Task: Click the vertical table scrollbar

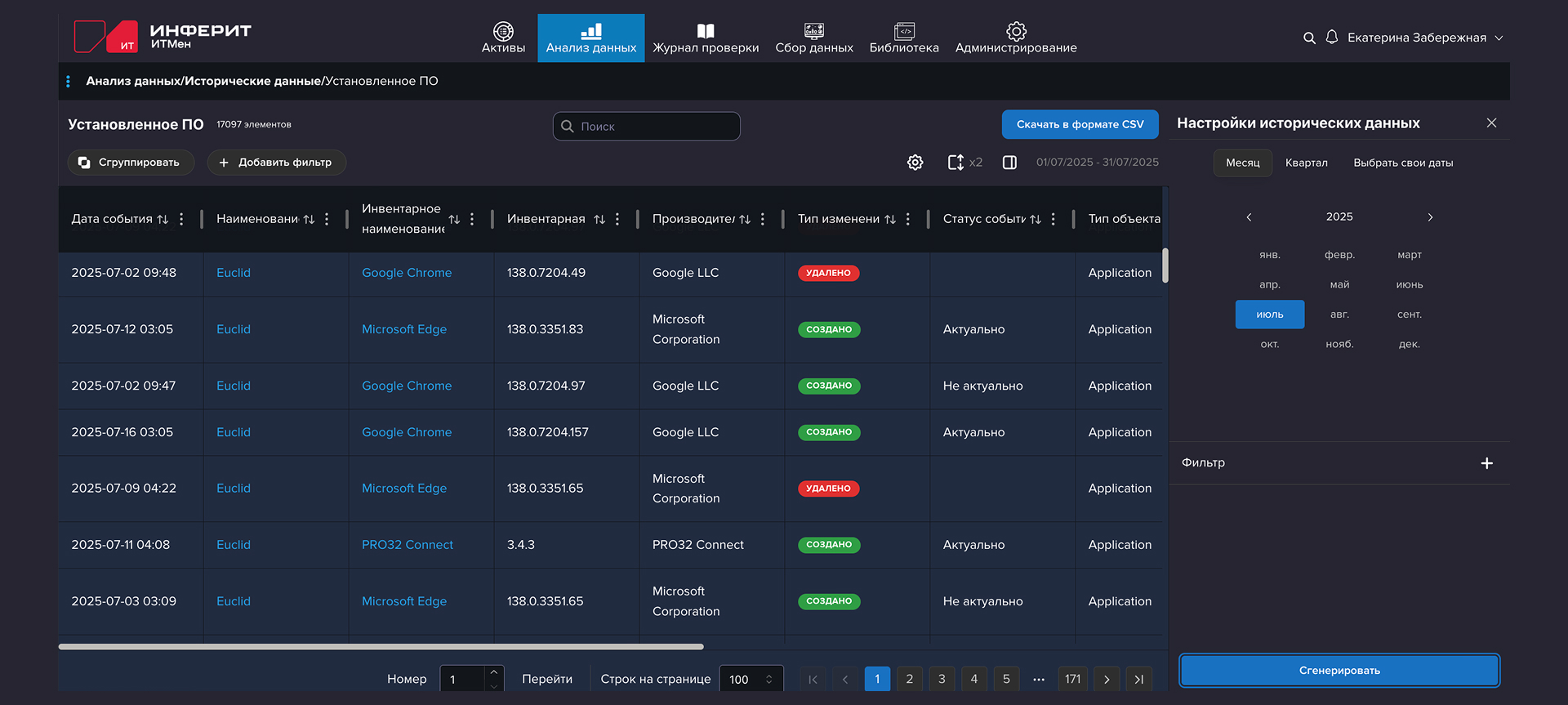Action: tap(1165, 265)
